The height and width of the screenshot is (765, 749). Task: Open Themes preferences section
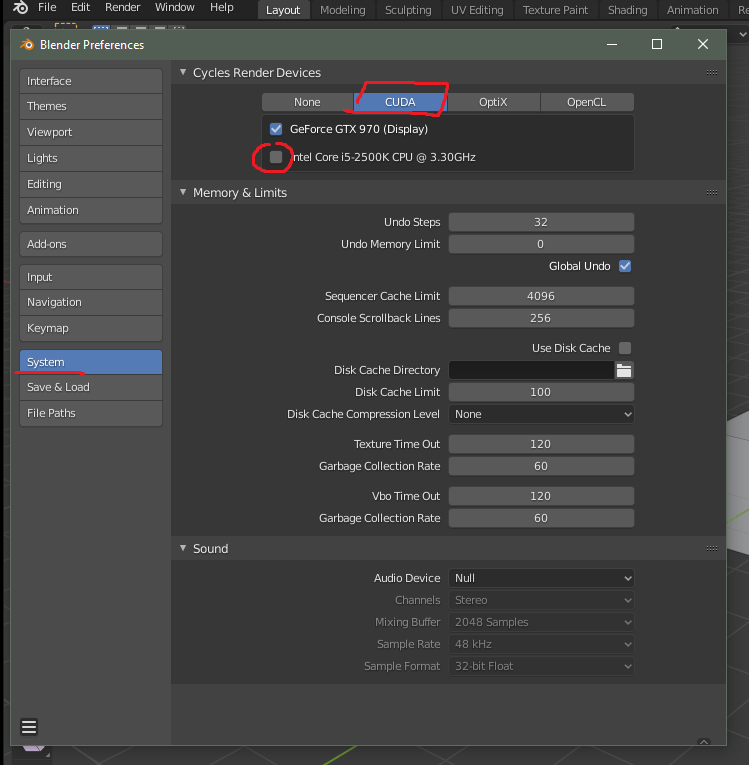click(x=91, y=106)
